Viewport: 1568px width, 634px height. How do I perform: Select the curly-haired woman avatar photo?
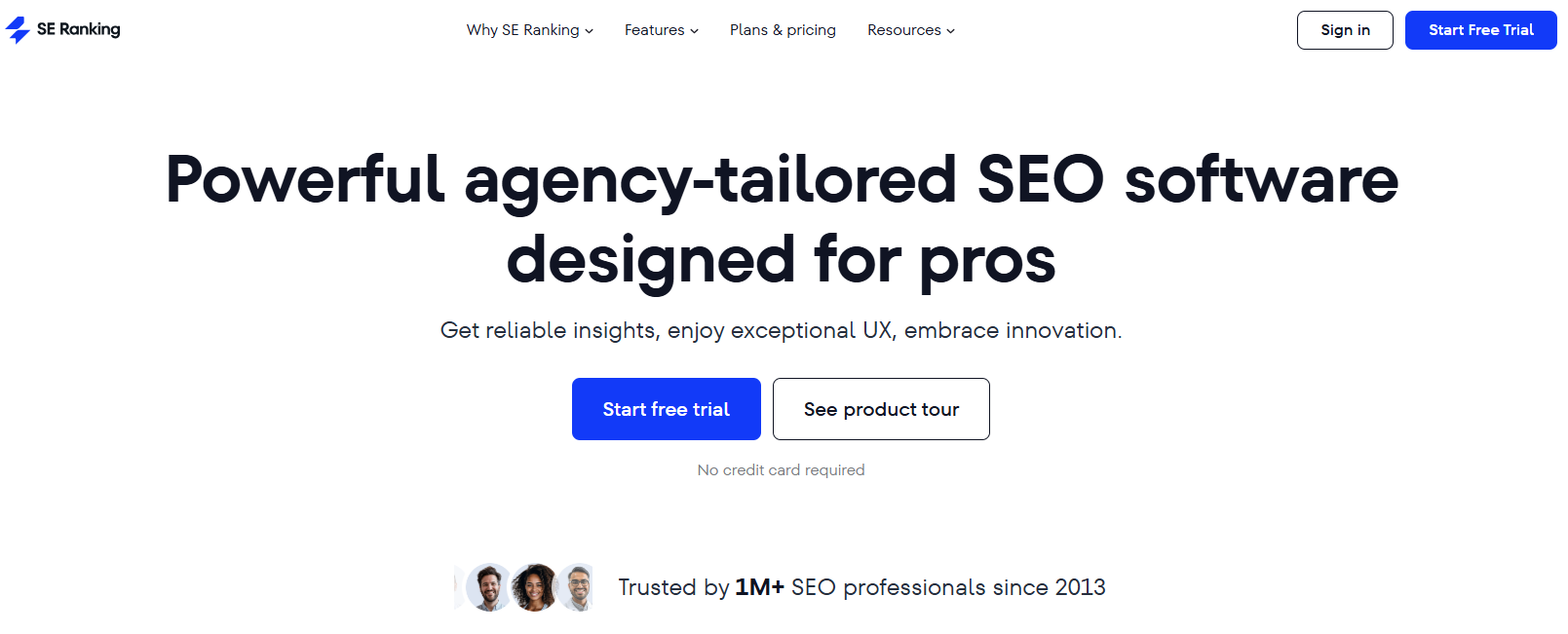pyautogui.click(x=534, y=587)
